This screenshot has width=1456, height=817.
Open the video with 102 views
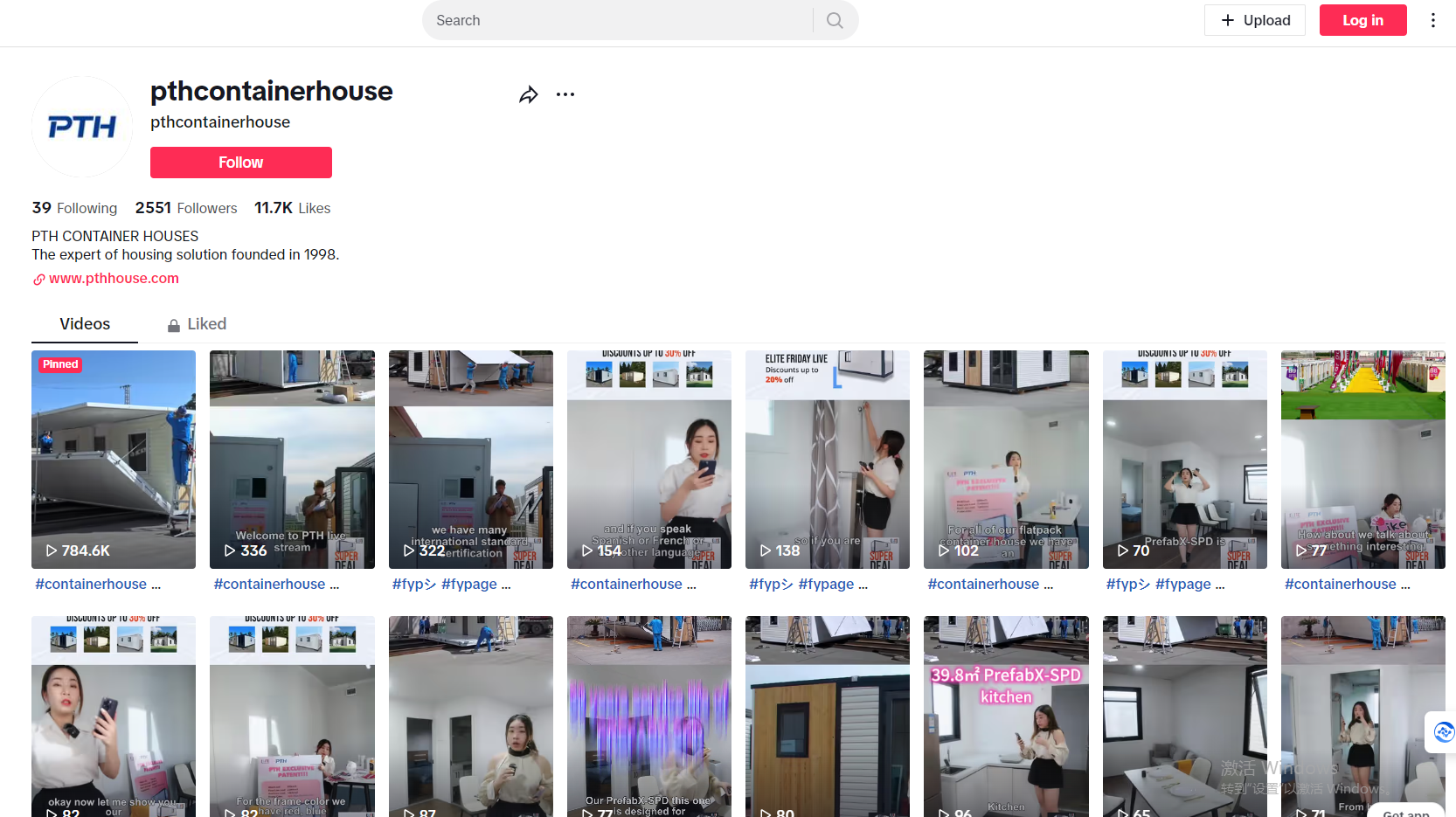tap(1006, 460)
